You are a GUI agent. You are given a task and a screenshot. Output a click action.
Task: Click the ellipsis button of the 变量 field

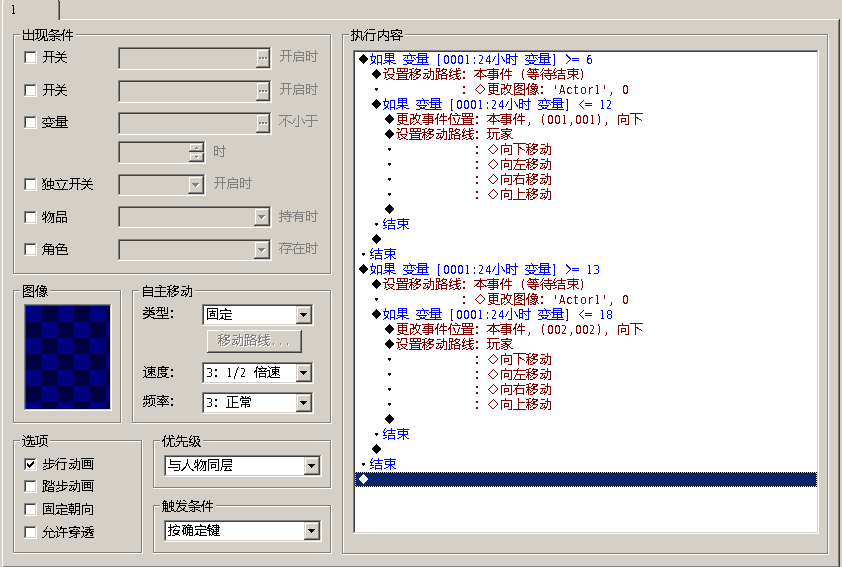[262, 123]
